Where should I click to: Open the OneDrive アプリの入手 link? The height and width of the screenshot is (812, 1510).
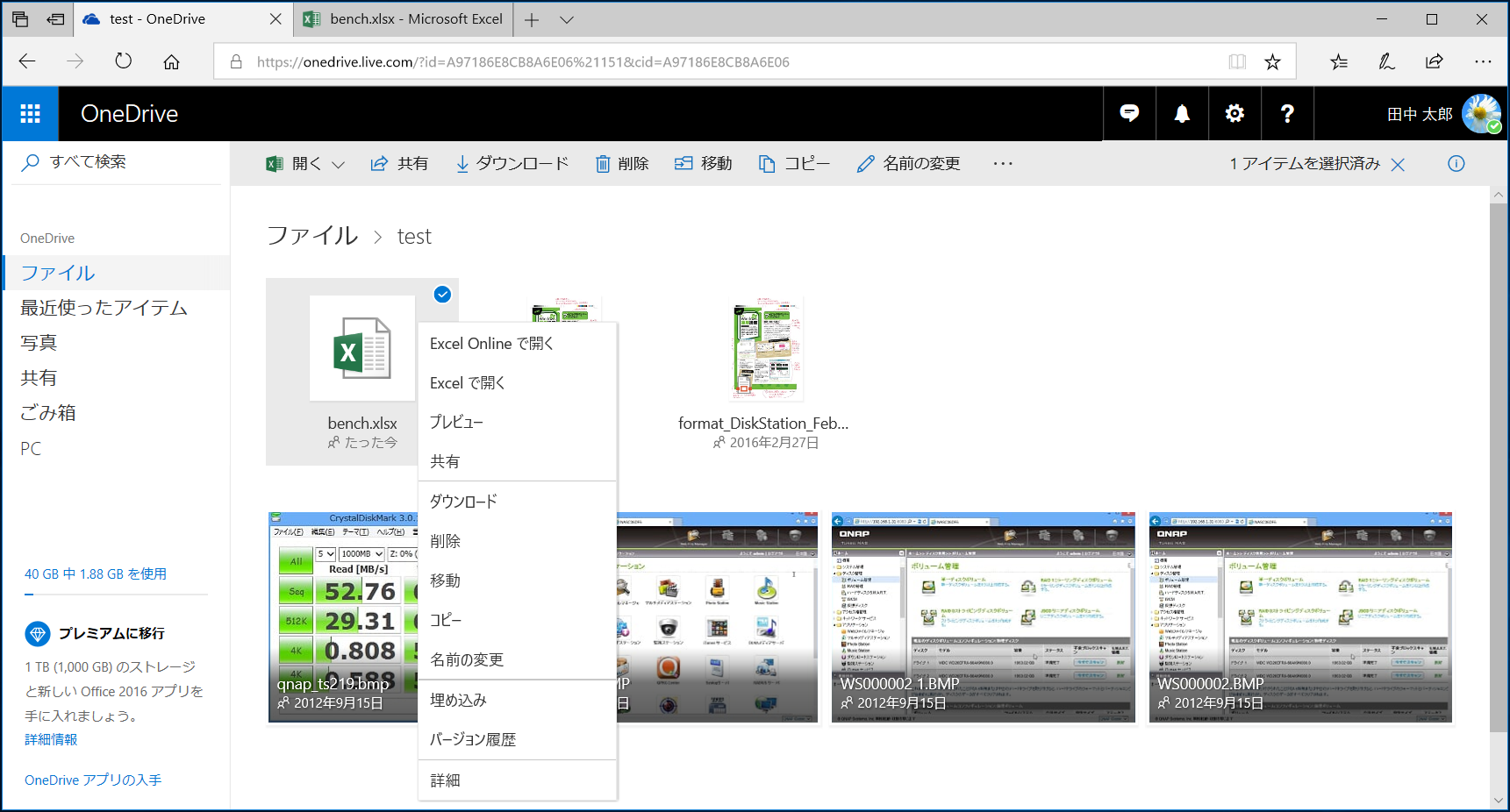(x=91, y=779)
